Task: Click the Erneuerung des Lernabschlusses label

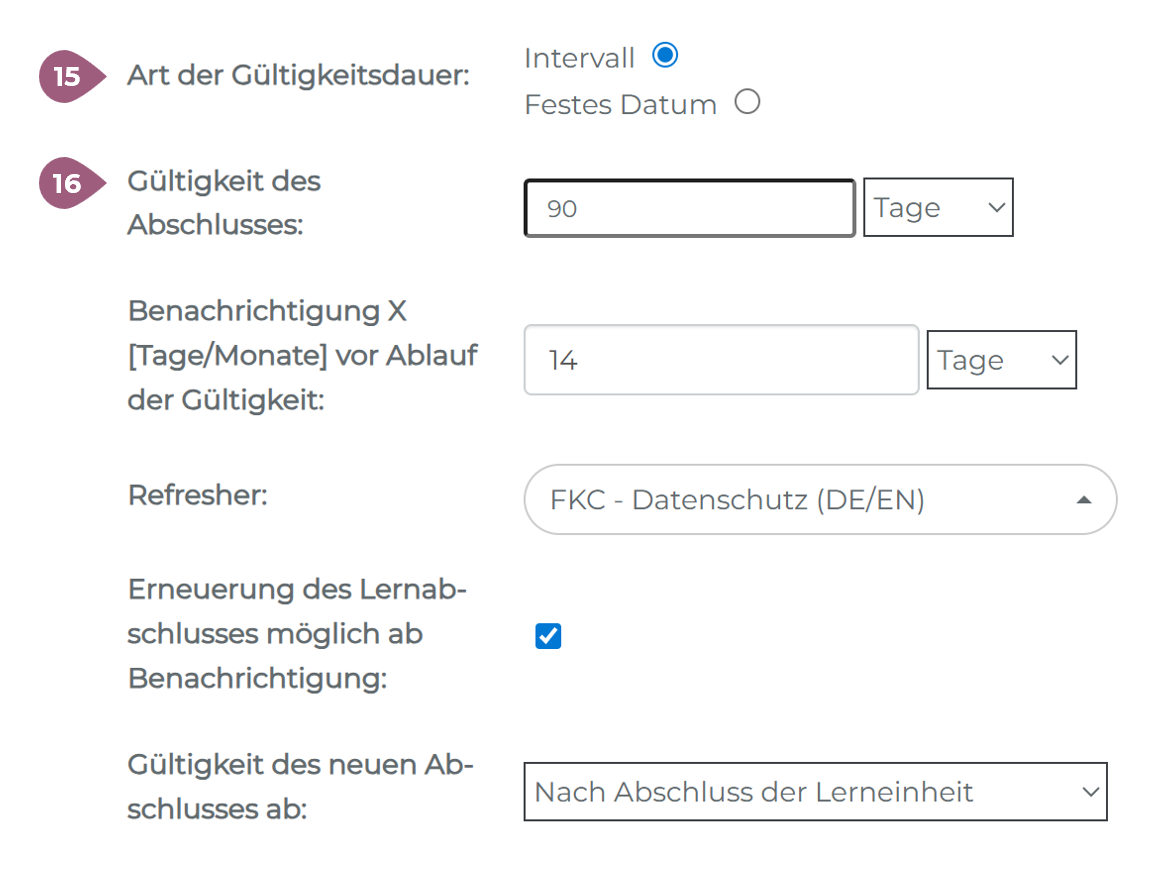Action: coord(298,634)
